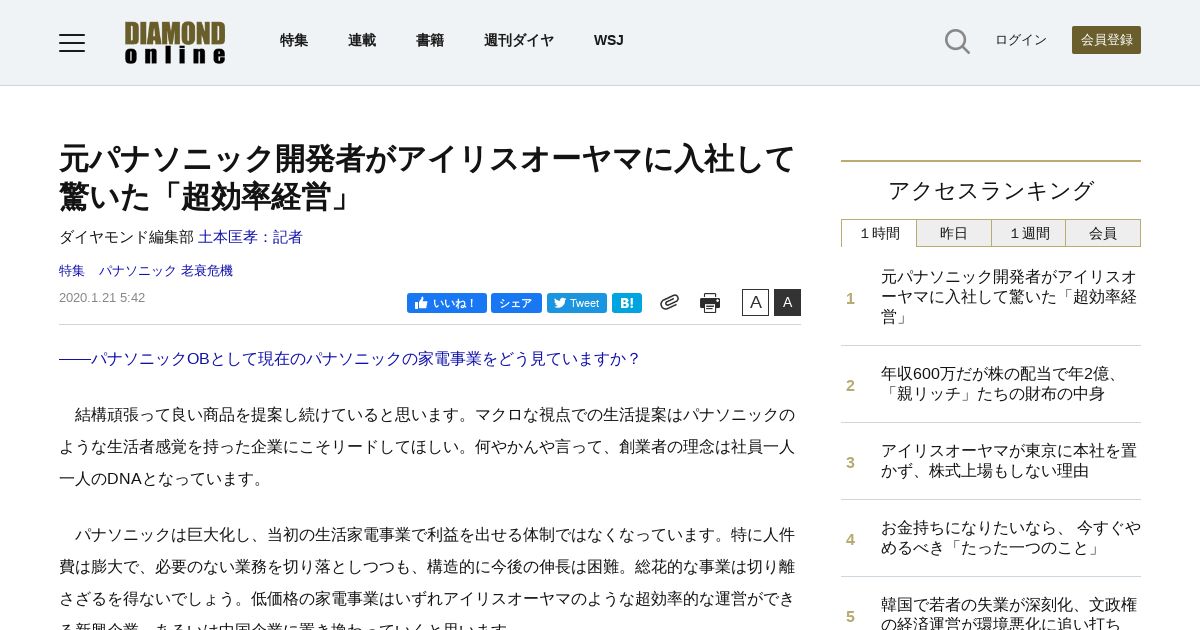Select the １時間 ranking tab
Screen dimensions: 1200x630
coord(879,233)
